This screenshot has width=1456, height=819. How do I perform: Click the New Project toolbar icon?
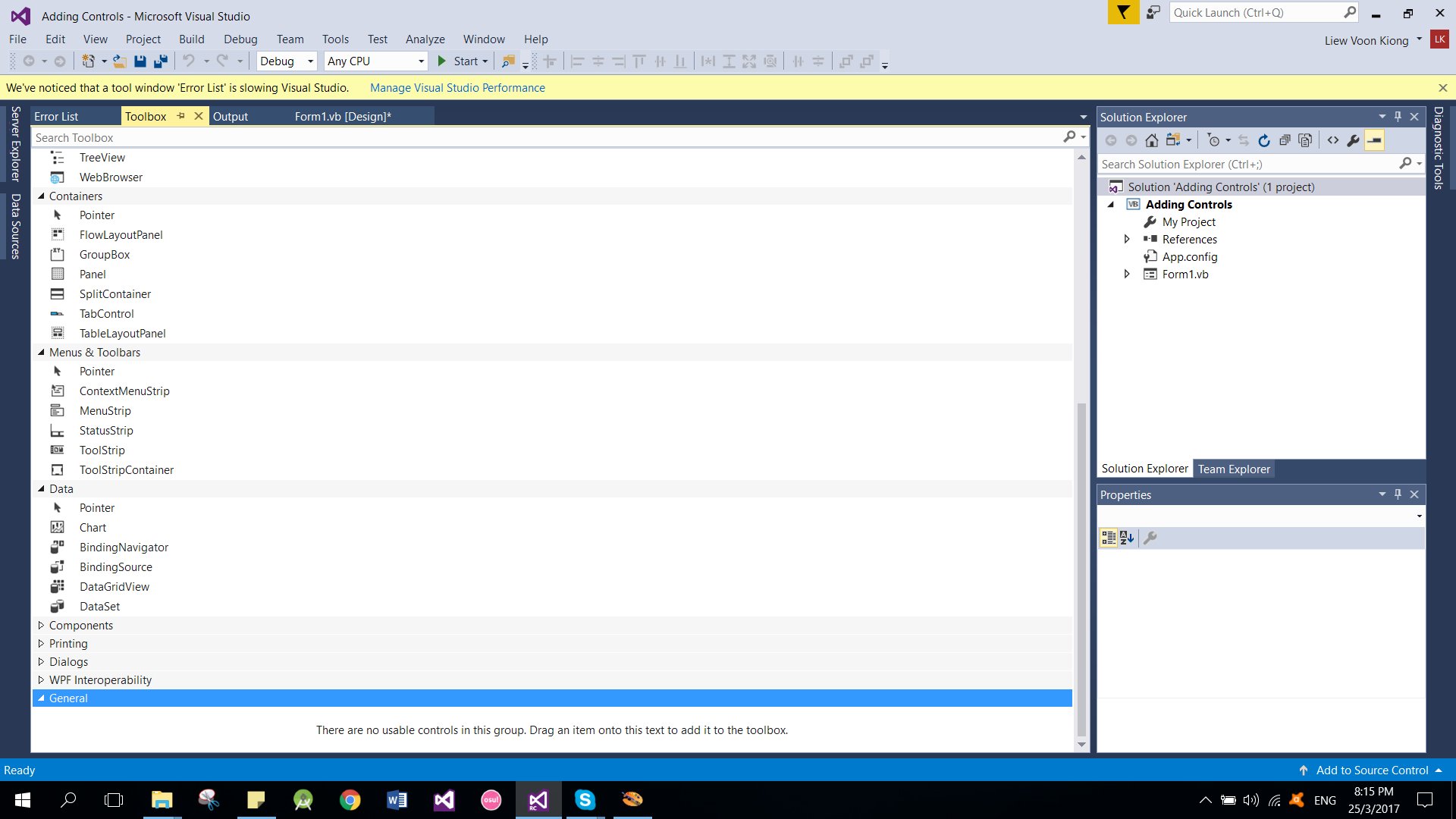[x=89, y=61]
